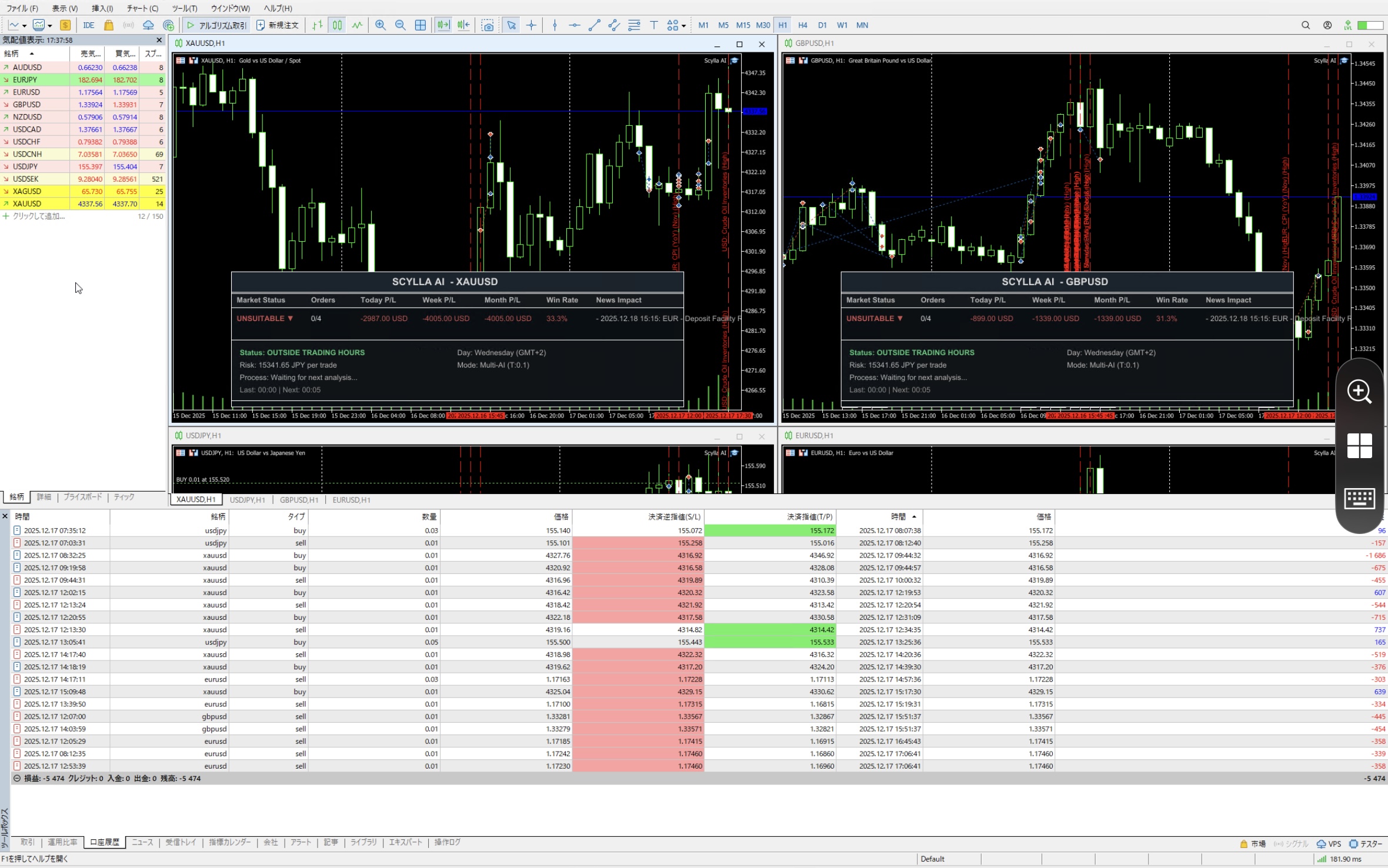The image size is (1388, 868).
Task: Switch to the USDJPY,H1 chart tab
Action: tap(247, 500)
